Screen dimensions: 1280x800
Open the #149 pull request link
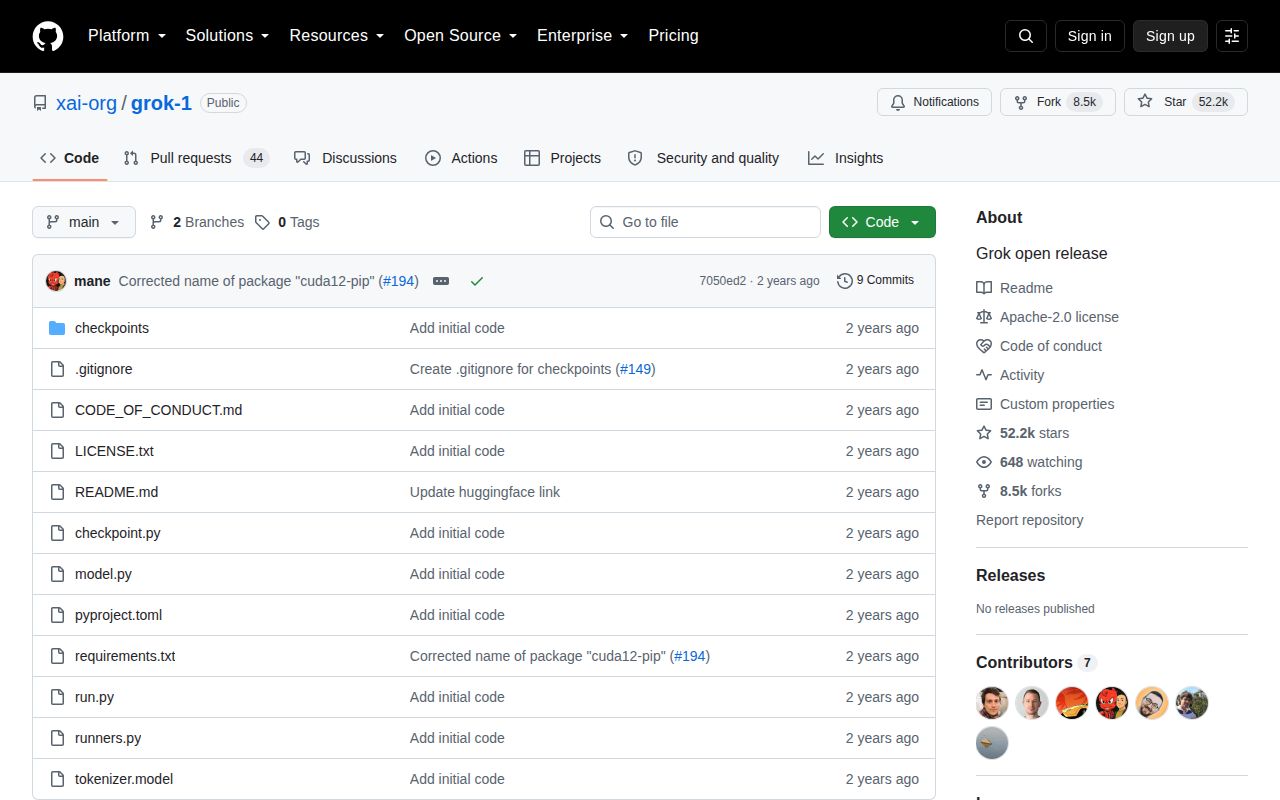coord(635,369)
